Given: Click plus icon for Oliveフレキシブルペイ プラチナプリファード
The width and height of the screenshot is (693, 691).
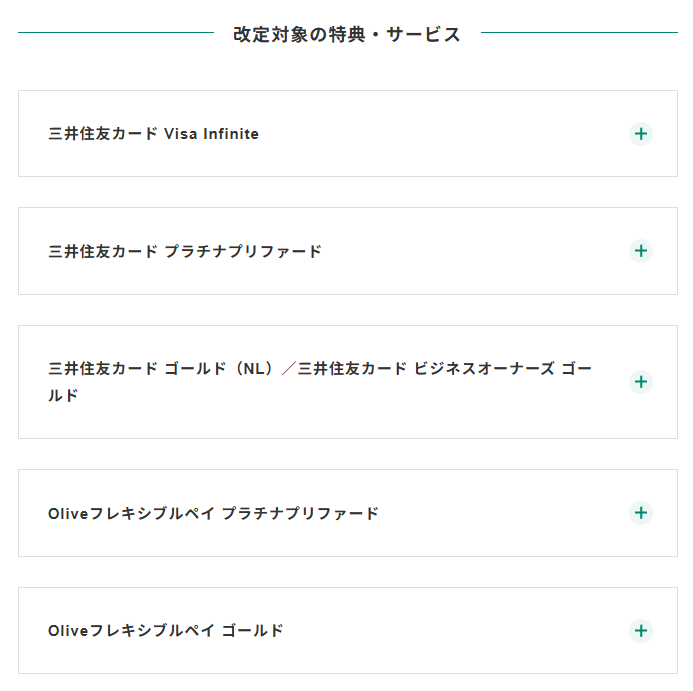Looking at the screenshot, I should (641, 513).
